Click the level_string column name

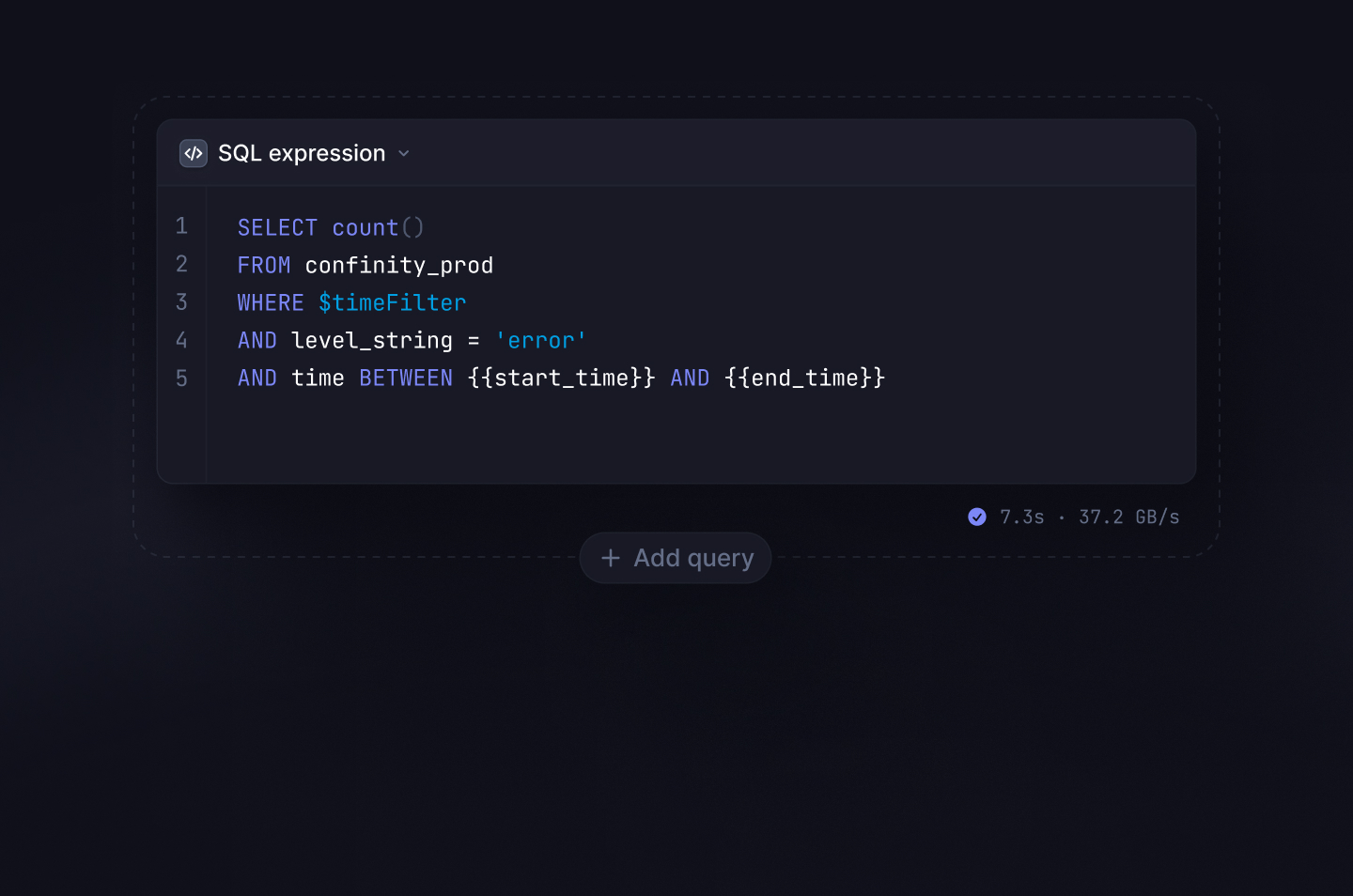pyautogui.click(x=372, y=341)
